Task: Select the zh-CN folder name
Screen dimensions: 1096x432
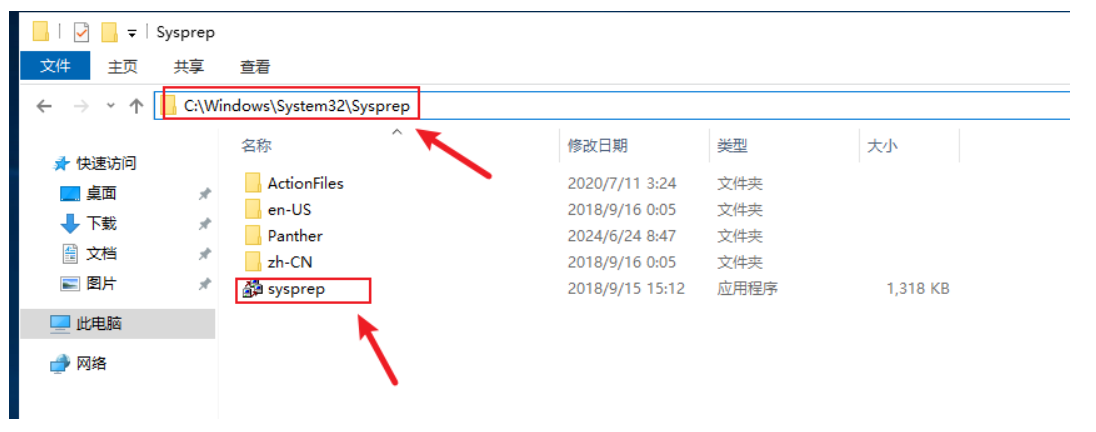Action: click(x=290, y=262)
